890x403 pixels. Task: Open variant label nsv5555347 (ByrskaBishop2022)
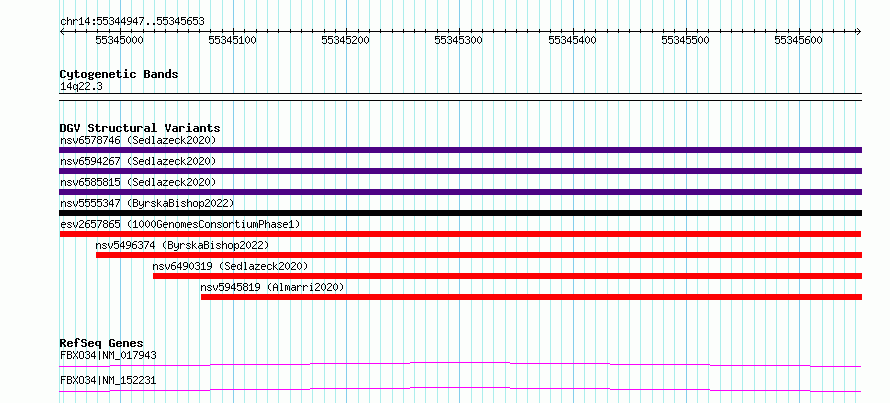pos(147,203)
